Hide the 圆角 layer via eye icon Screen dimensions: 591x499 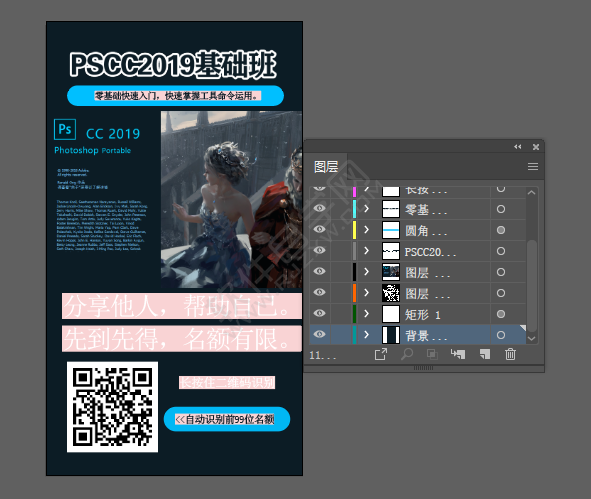click(x=319, y=230)
